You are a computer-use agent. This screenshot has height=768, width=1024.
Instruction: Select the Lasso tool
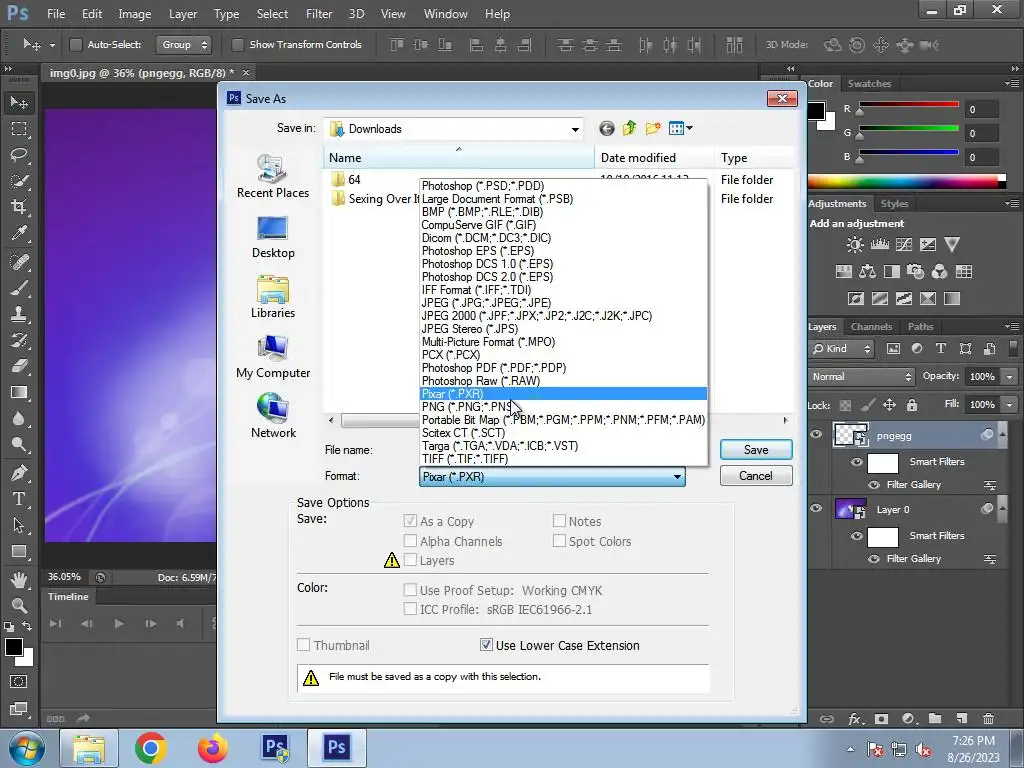pyautogui.click(x=19, y=155)
